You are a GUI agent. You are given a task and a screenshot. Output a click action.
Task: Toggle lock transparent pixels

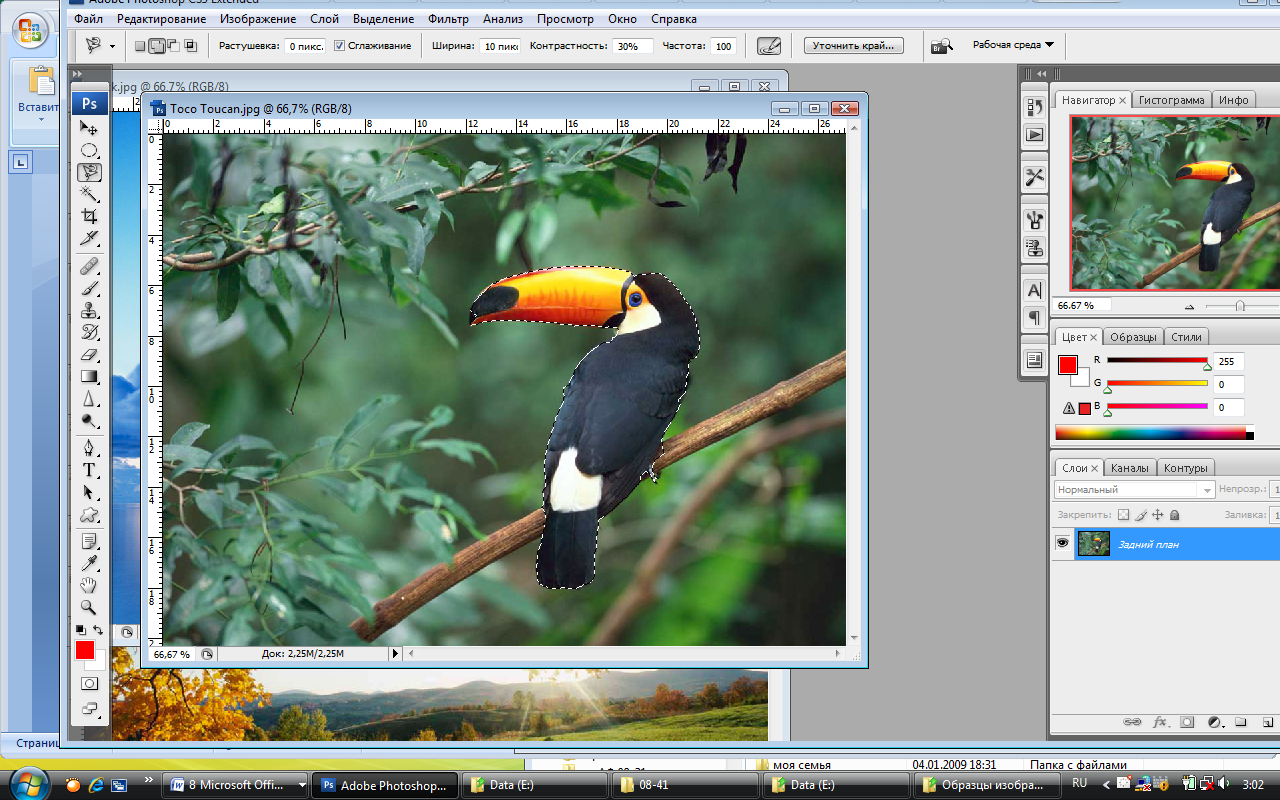(x=1123, y=515)
